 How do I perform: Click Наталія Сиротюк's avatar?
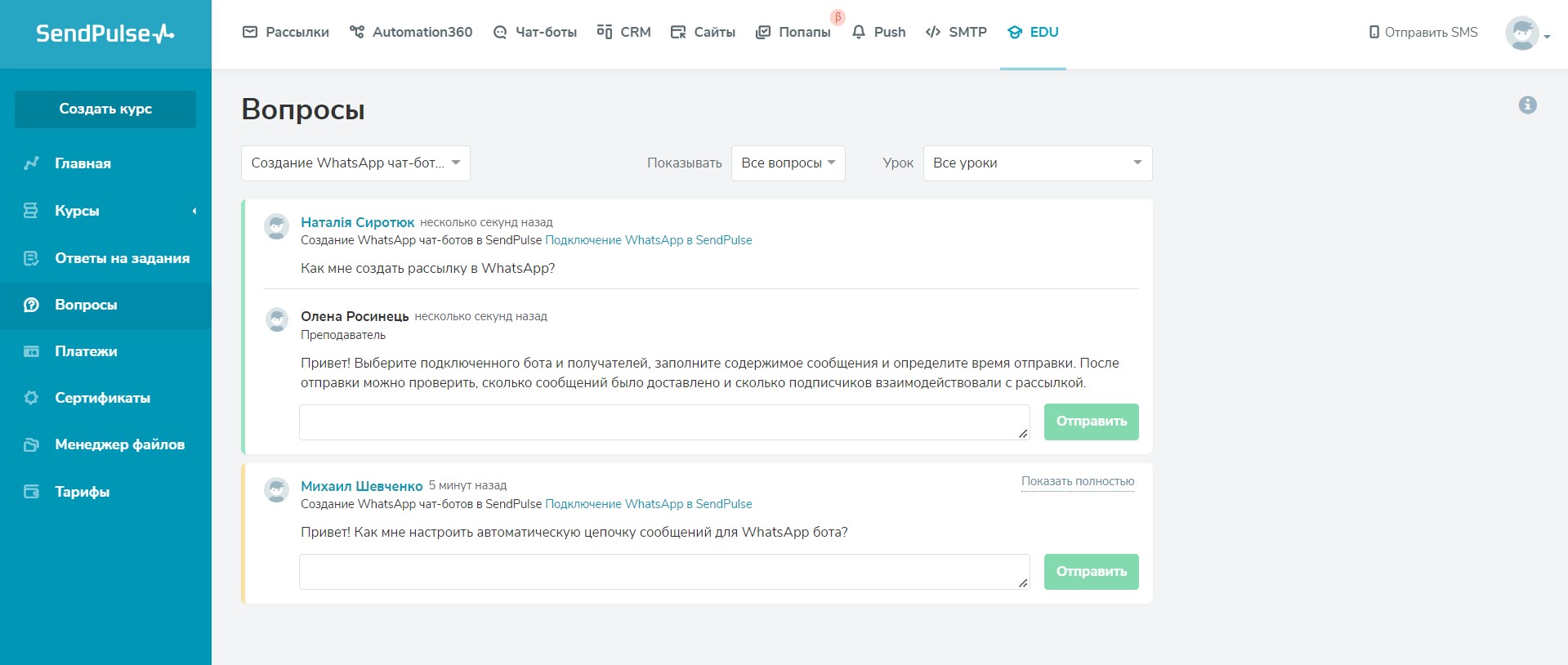click(x=277, y=226)
